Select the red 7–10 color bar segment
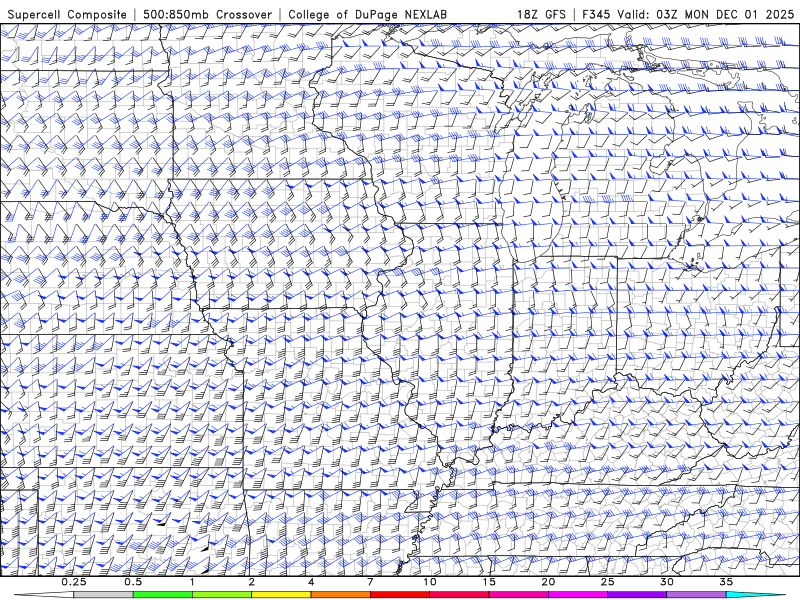Screen dimensions: 800x600 point(400,595)
